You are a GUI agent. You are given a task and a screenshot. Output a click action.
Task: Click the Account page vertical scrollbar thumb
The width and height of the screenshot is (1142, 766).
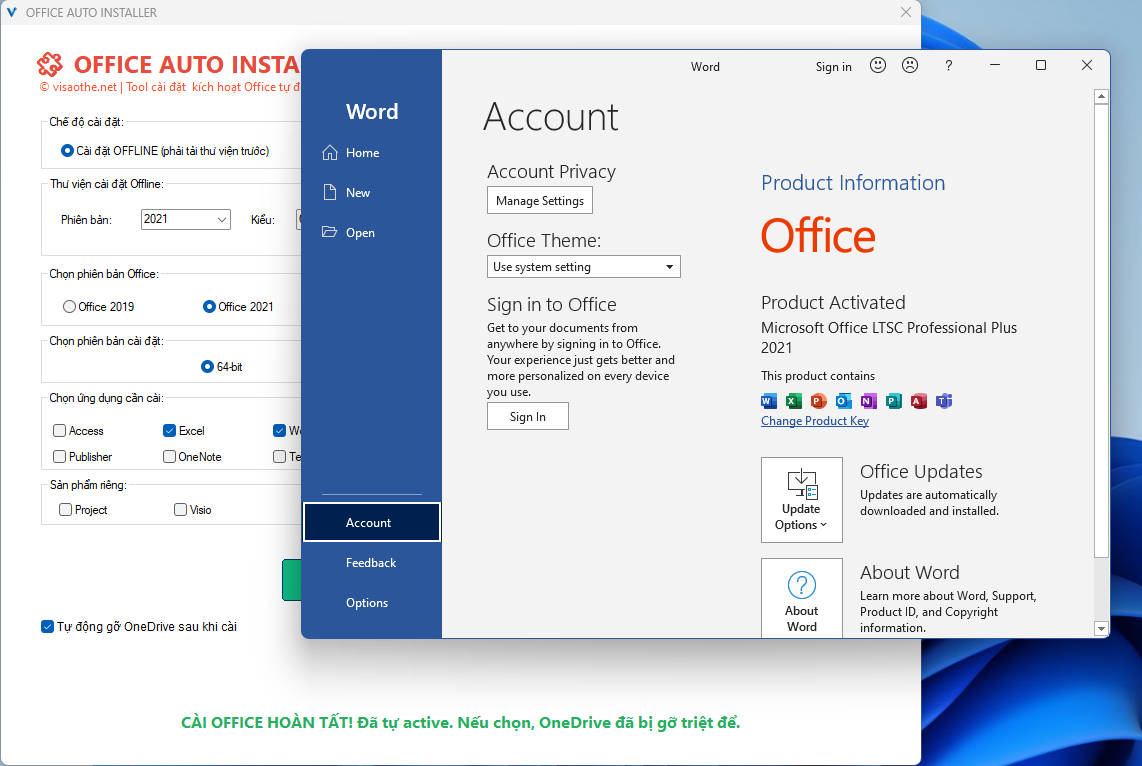pos(1101,331)
